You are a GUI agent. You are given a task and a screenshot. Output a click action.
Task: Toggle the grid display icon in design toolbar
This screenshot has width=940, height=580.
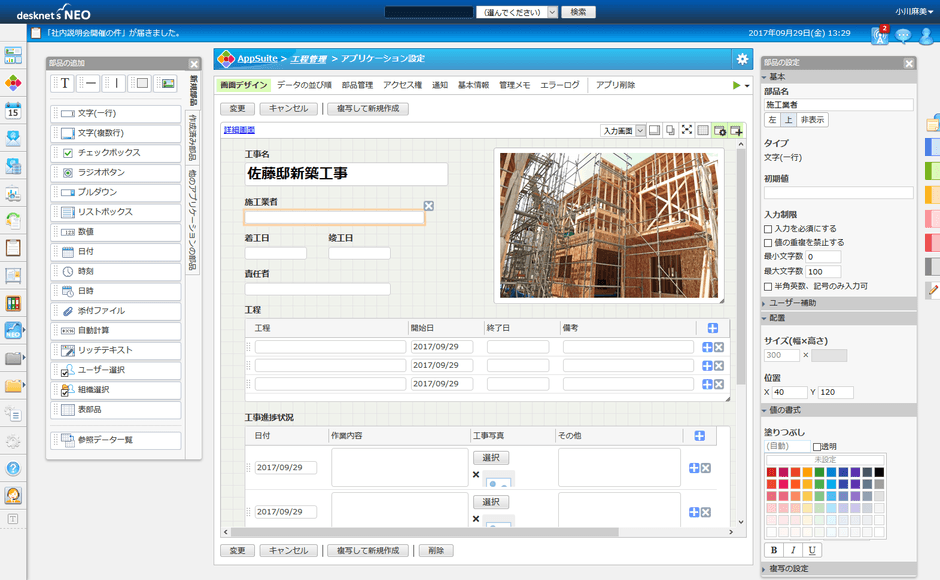703,131
